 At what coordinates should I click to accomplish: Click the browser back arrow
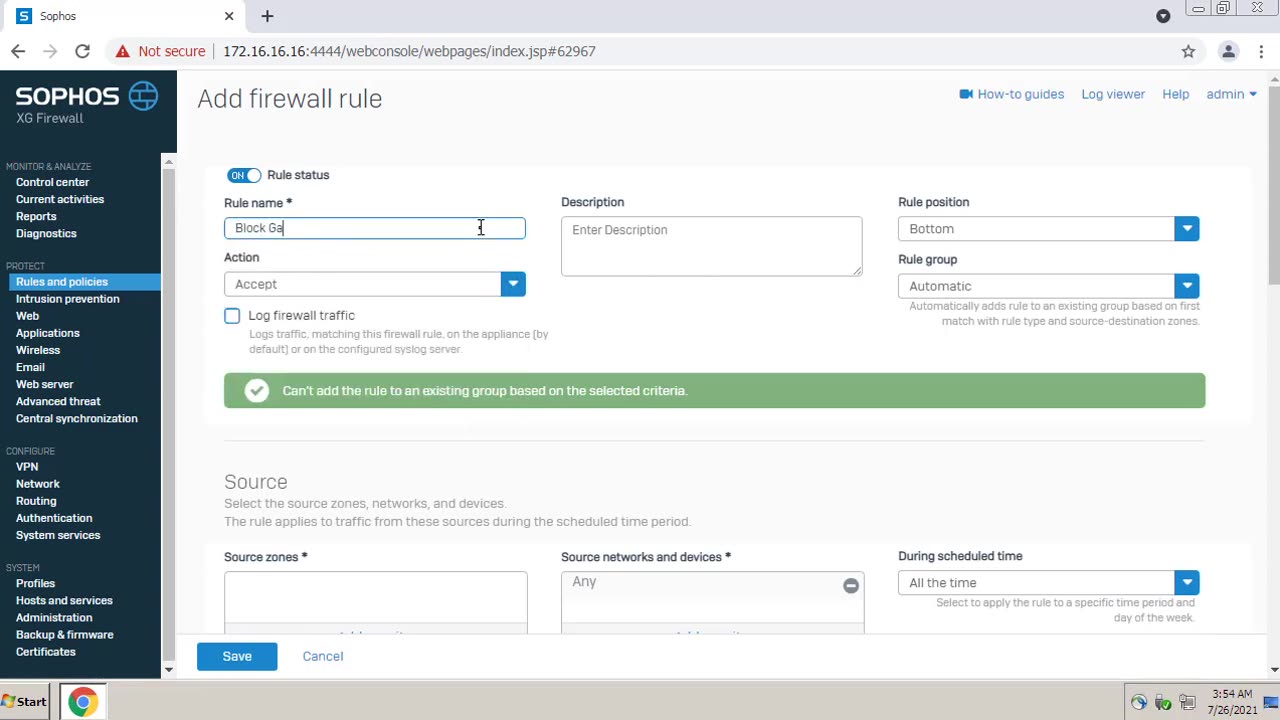coord(18,51)
